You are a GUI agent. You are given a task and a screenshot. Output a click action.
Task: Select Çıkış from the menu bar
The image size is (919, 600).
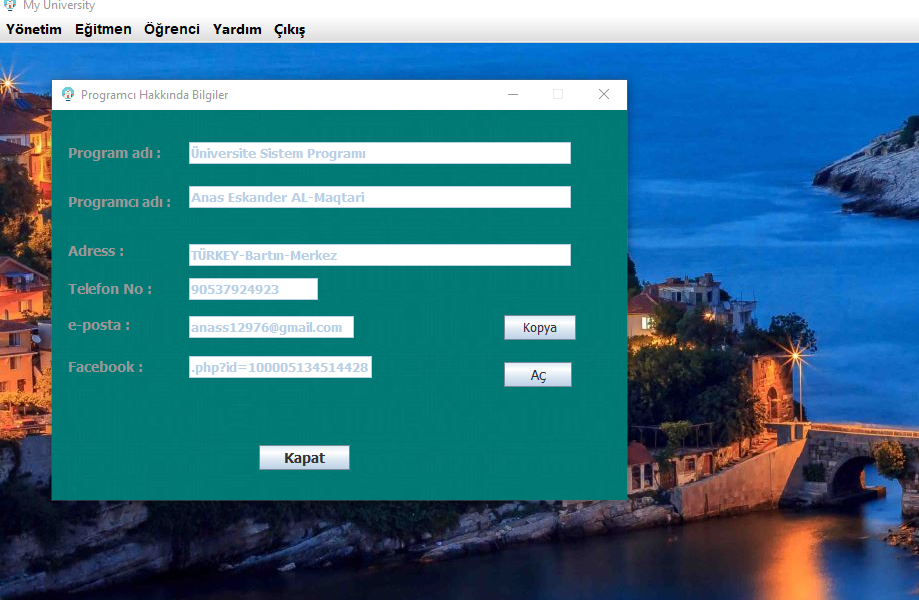[x=289, y=30]
